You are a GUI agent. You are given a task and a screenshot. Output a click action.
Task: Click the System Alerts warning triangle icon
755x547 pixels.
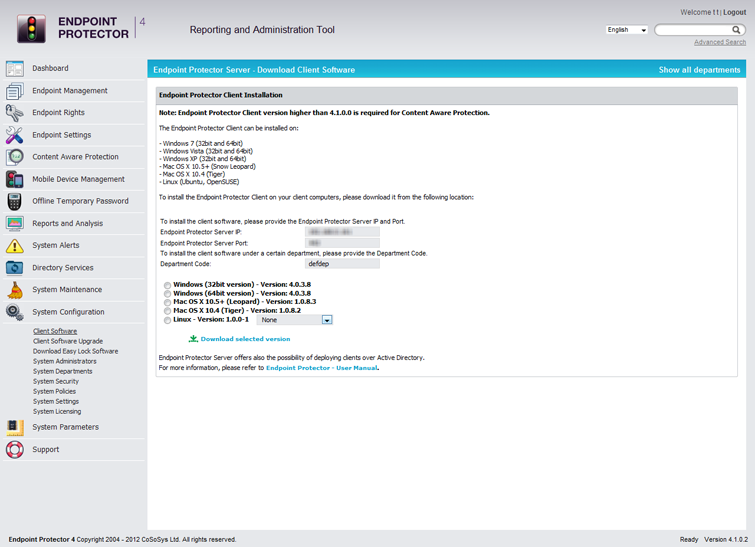[x=14, y=246]
